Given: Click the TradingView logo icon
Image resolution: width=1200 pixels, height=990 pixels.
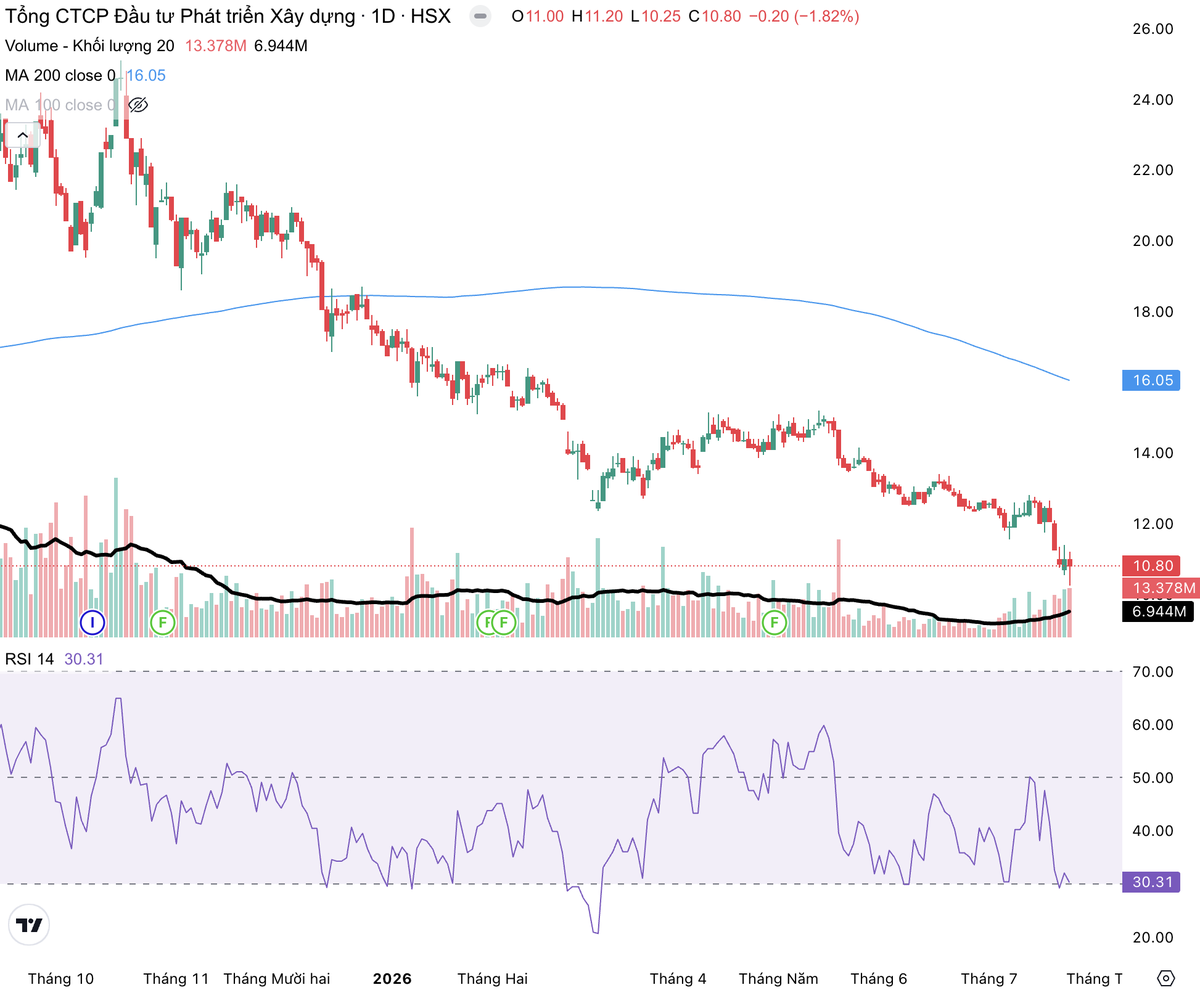Looking at the screenshot, I should pyautogui.click(x=30, y=925).
